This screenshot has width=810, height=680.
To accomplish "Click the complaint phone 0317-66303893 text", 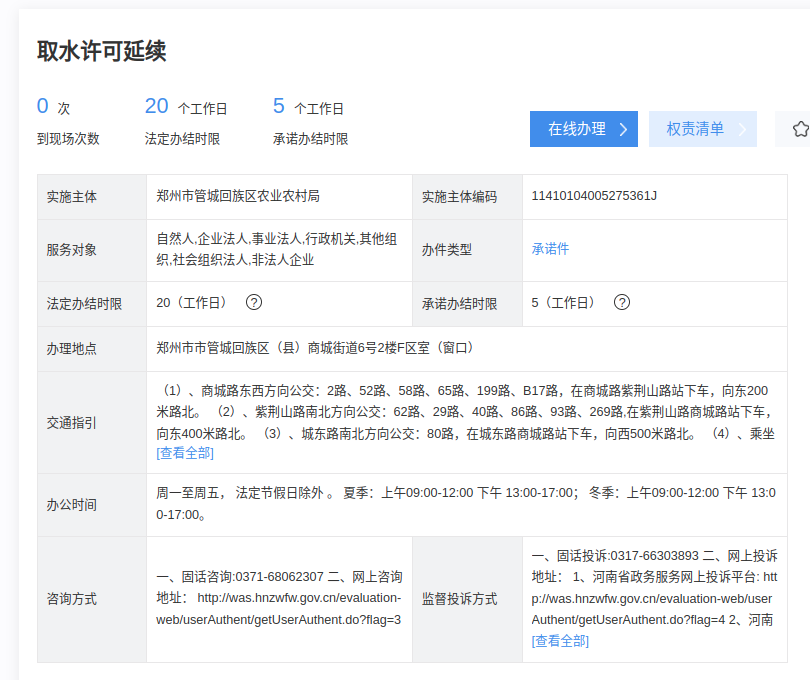I will tap(655, 556).
